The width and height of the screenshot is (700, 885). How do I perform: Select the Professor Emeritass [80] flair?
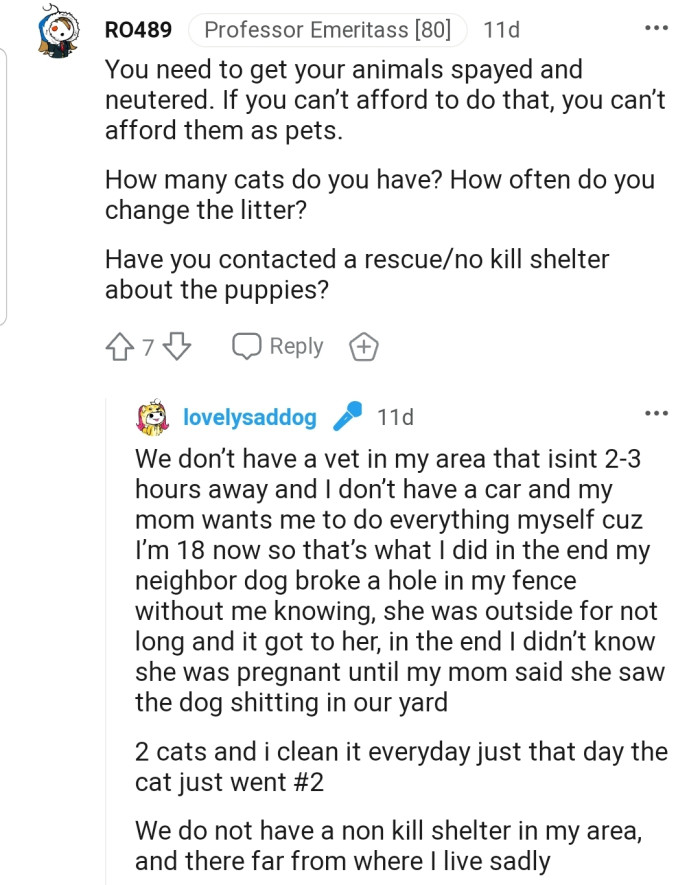tap(326, 30)
